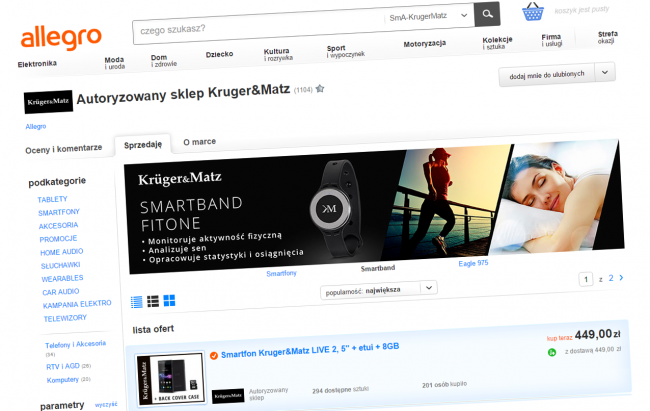Screen dimensions: 650x411
Task: Click Autoryzowany sklep label in offer
Action: pos(268,394)
